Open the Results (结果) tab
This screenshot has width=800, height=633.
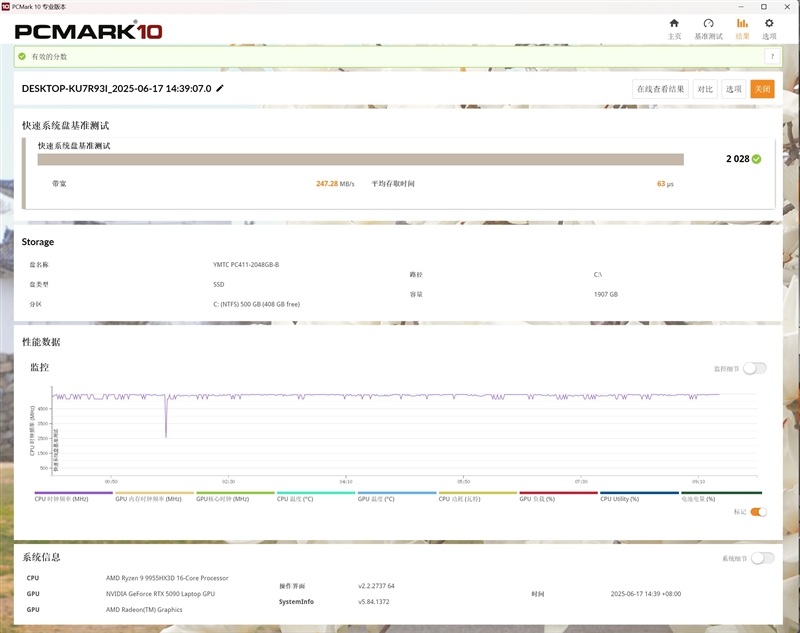tap(742, 29)
